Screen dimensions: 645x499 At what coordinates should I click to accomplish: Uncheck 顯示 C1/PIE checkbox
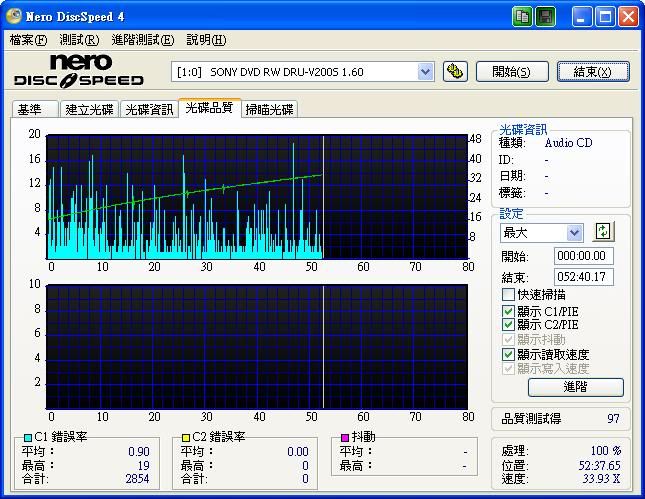(x=508, y=311)
